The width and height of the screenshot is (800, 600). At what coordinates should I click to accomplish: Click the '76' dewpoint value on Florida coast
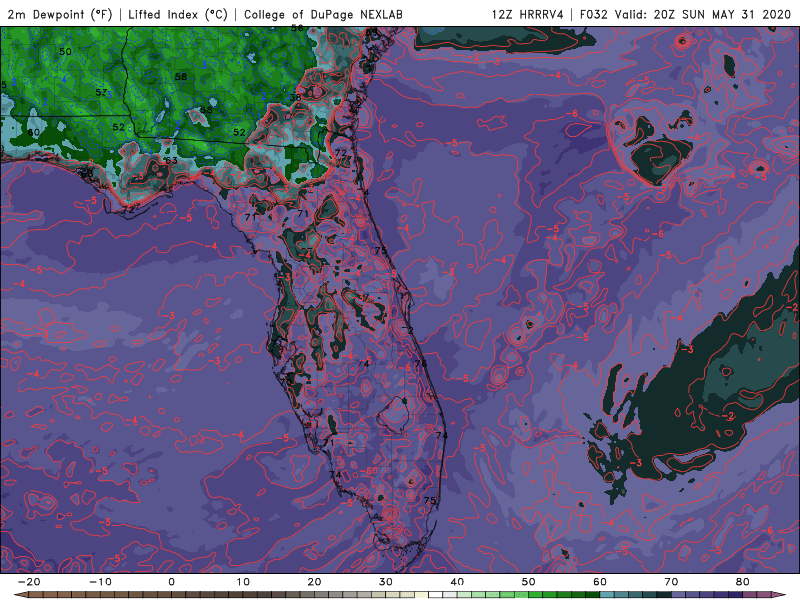tap(420, 364)
